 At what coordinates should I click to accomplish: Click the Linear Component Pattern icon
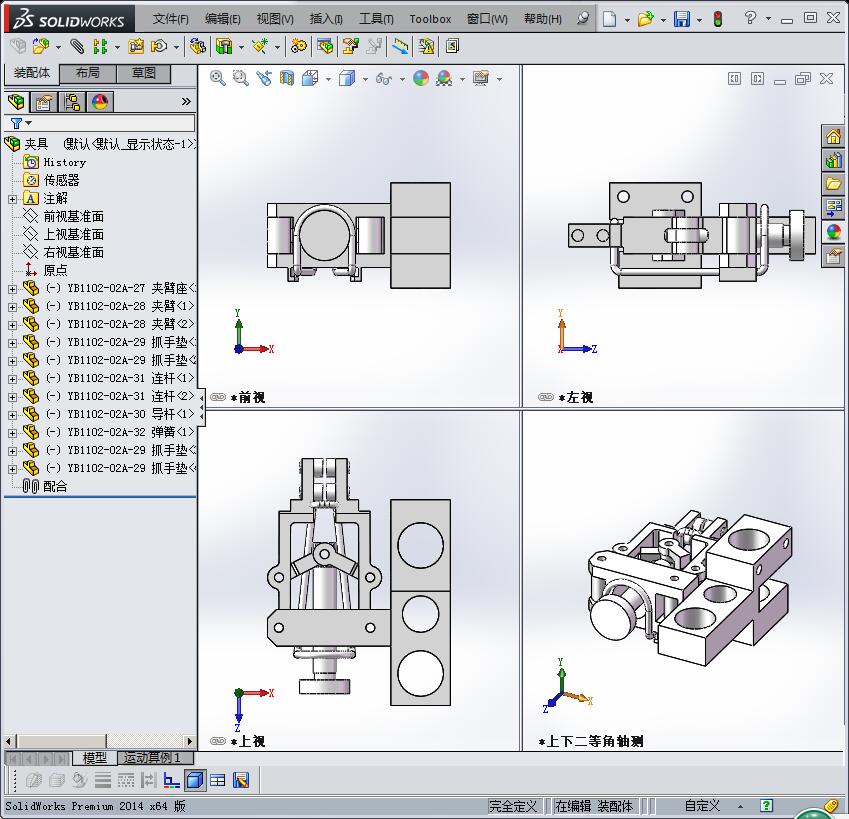click(100, 47)
